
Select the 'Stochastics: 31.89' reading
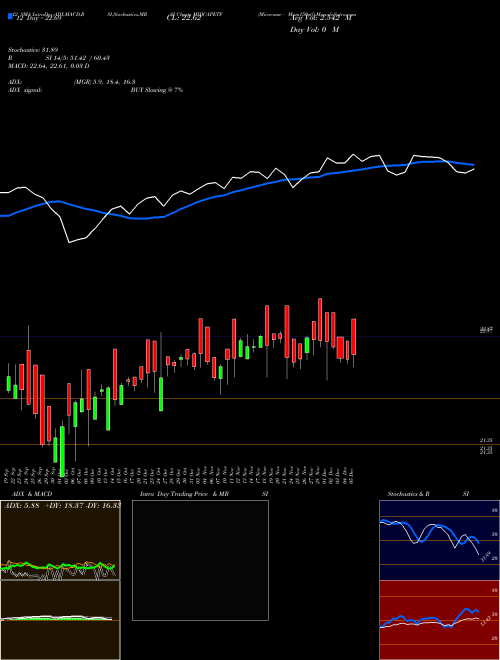pos(33,50)
